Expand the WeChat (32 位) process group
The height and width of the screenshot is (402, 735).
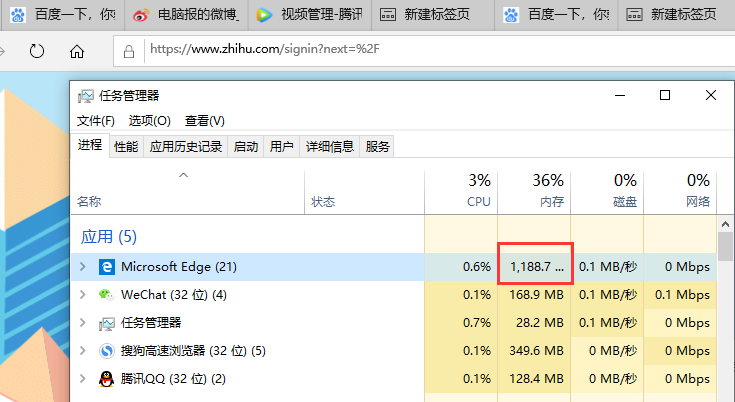click(x=83, y=295)
